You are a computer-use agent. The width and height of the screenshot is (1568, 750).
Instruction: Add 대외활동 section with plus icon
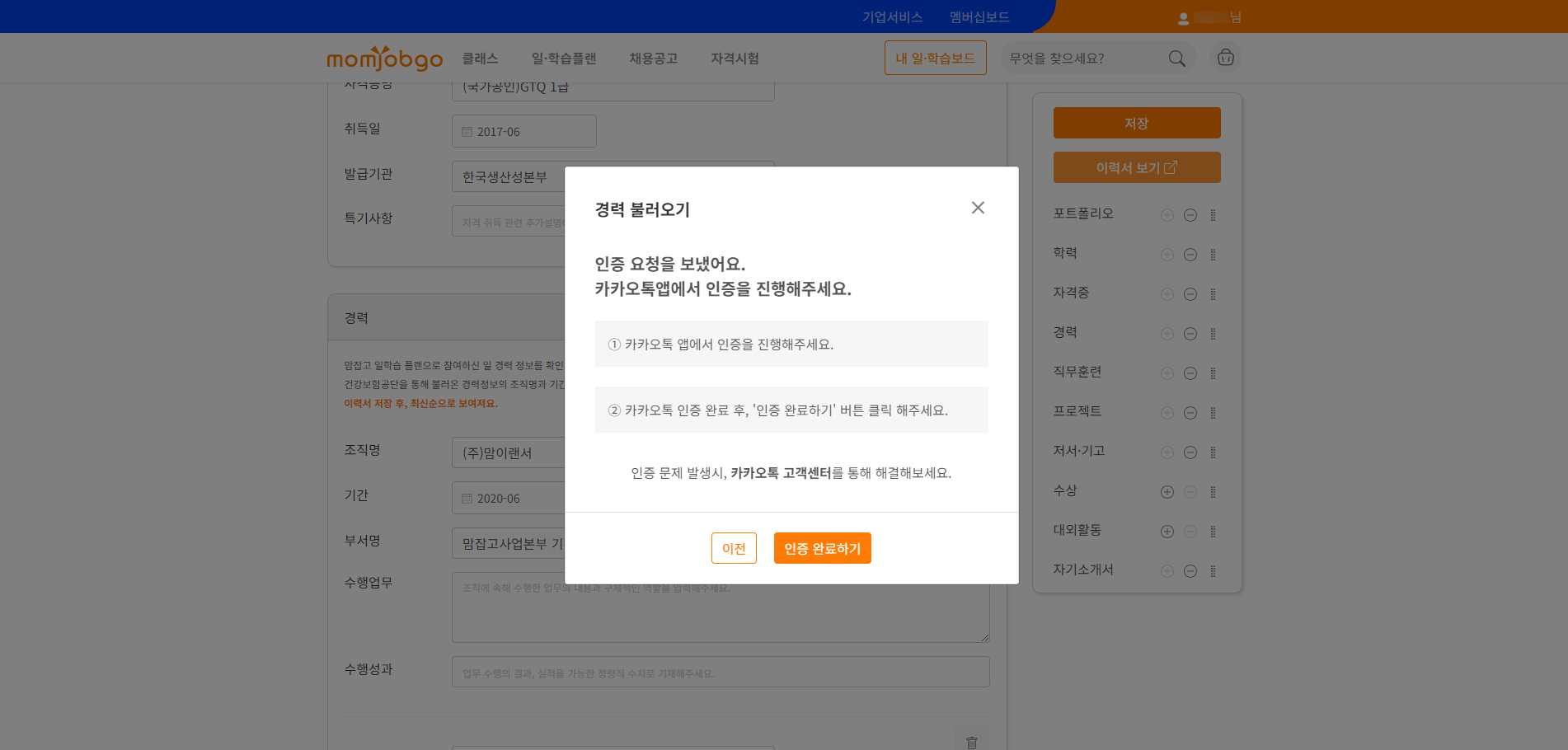click(x=1167, y=532)
